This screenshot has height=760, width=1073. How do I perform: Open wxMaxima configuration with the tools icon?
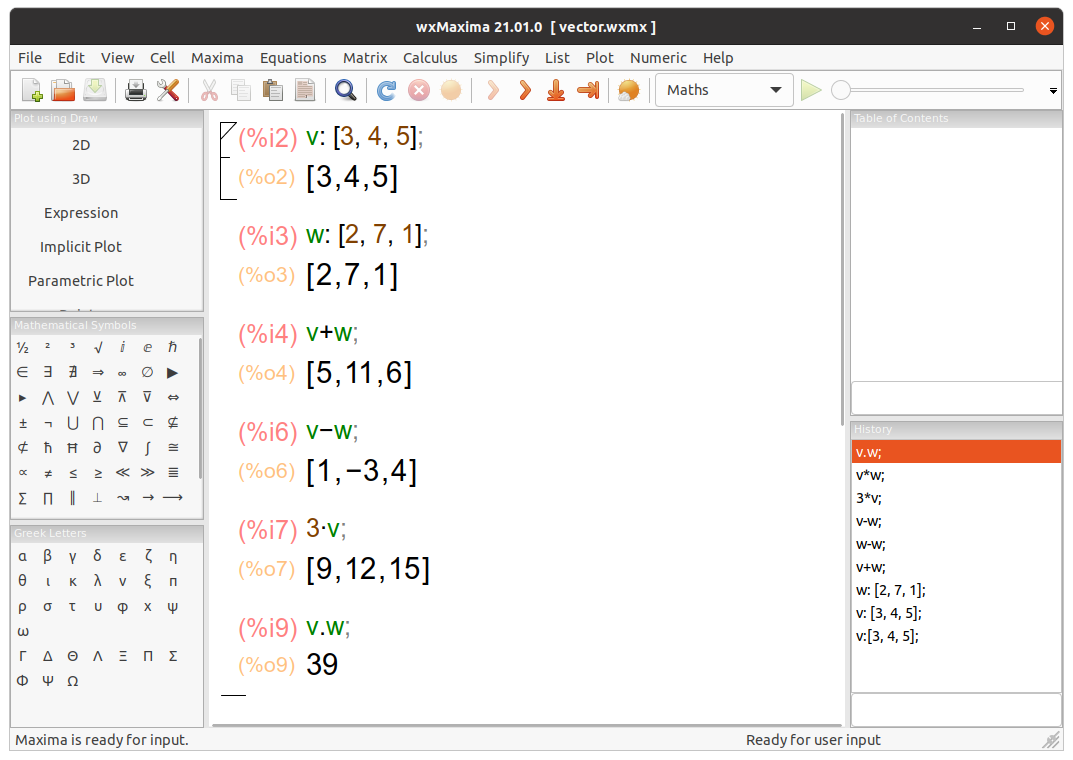(169, 90)
